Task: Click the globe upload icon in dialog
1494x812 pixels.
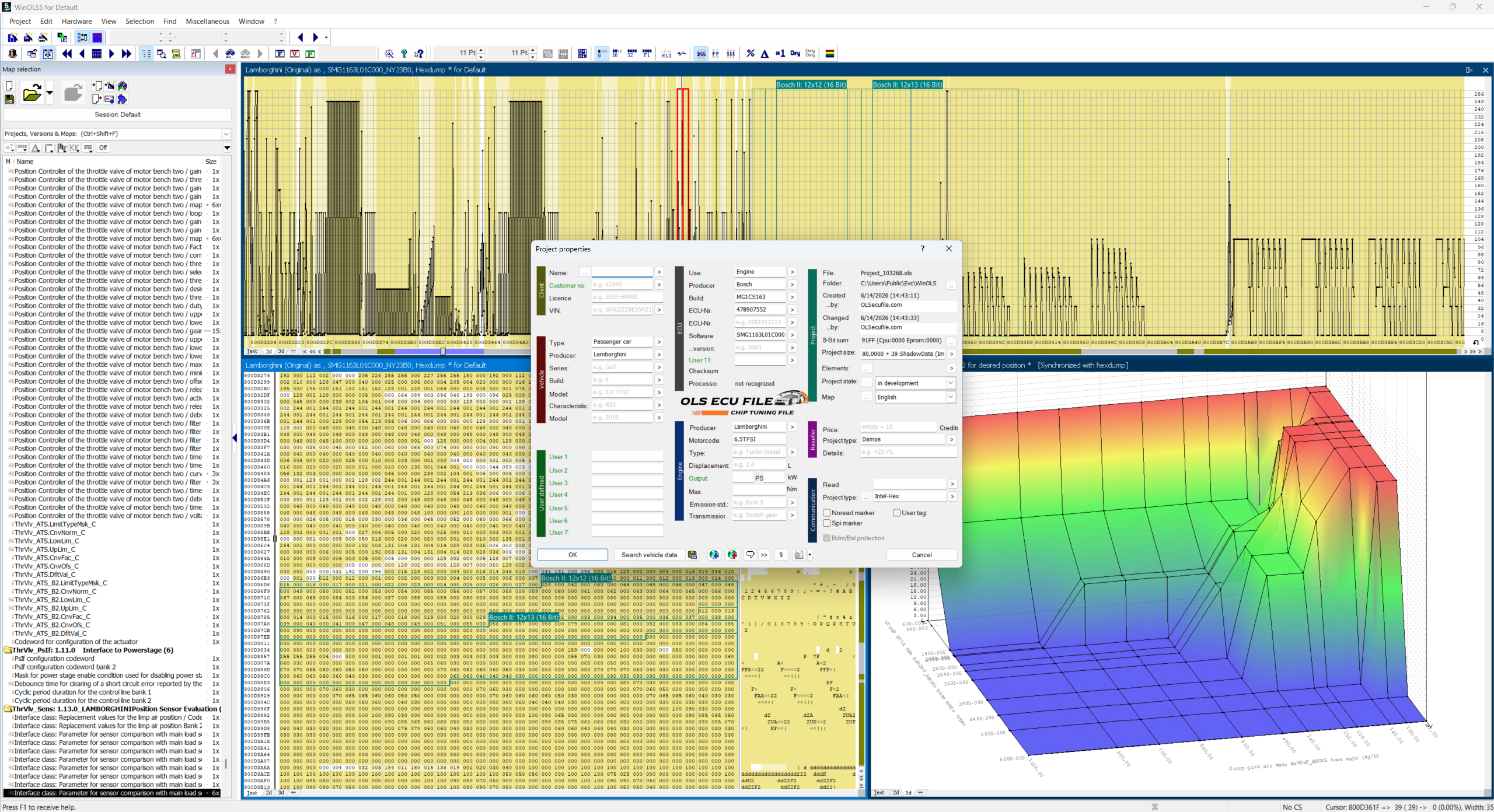Action: (733, 555)
